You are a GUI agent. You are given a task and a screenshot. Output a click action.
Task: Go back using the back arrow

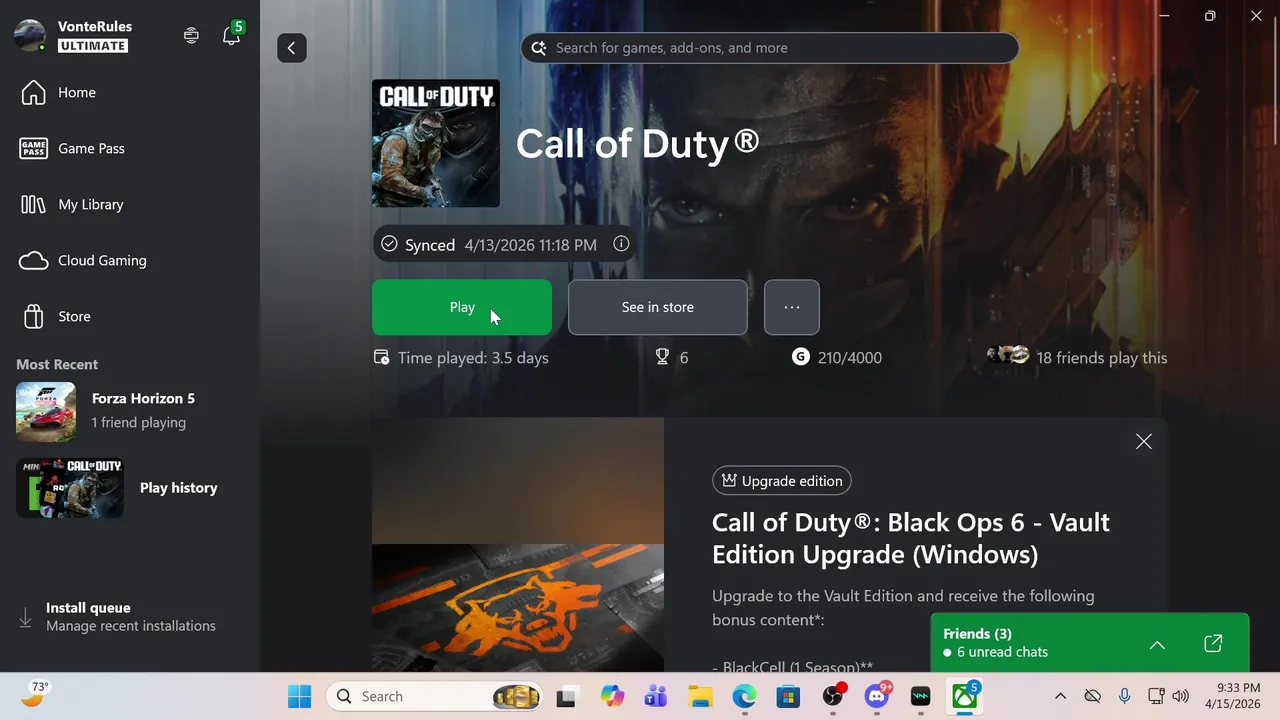292,48
